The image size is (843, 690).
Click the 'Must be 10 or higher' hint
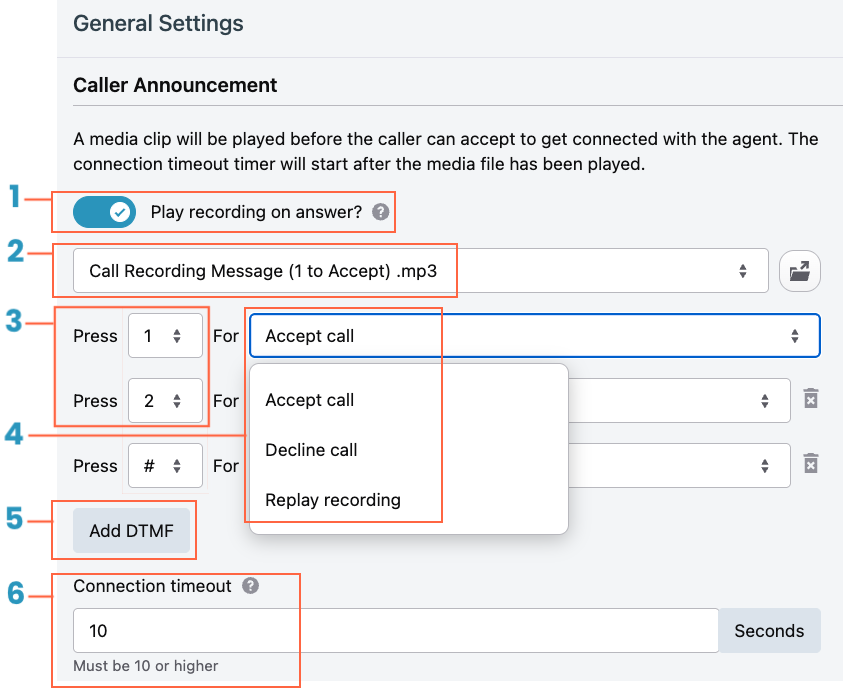click(x=146, y=666)
